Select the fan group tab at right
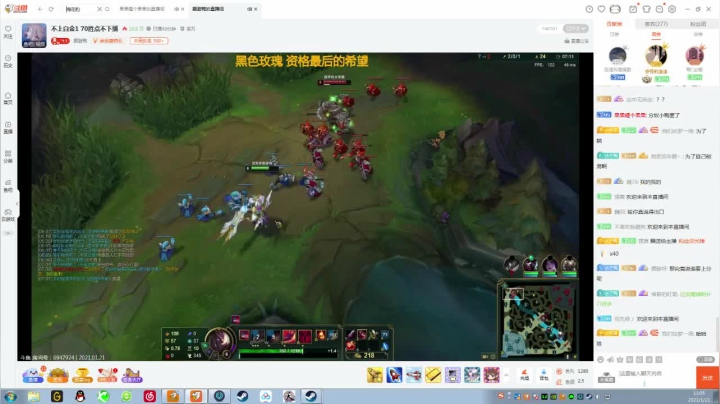Image resolution: width=720 pixels, height=404 pixels. 698,24
